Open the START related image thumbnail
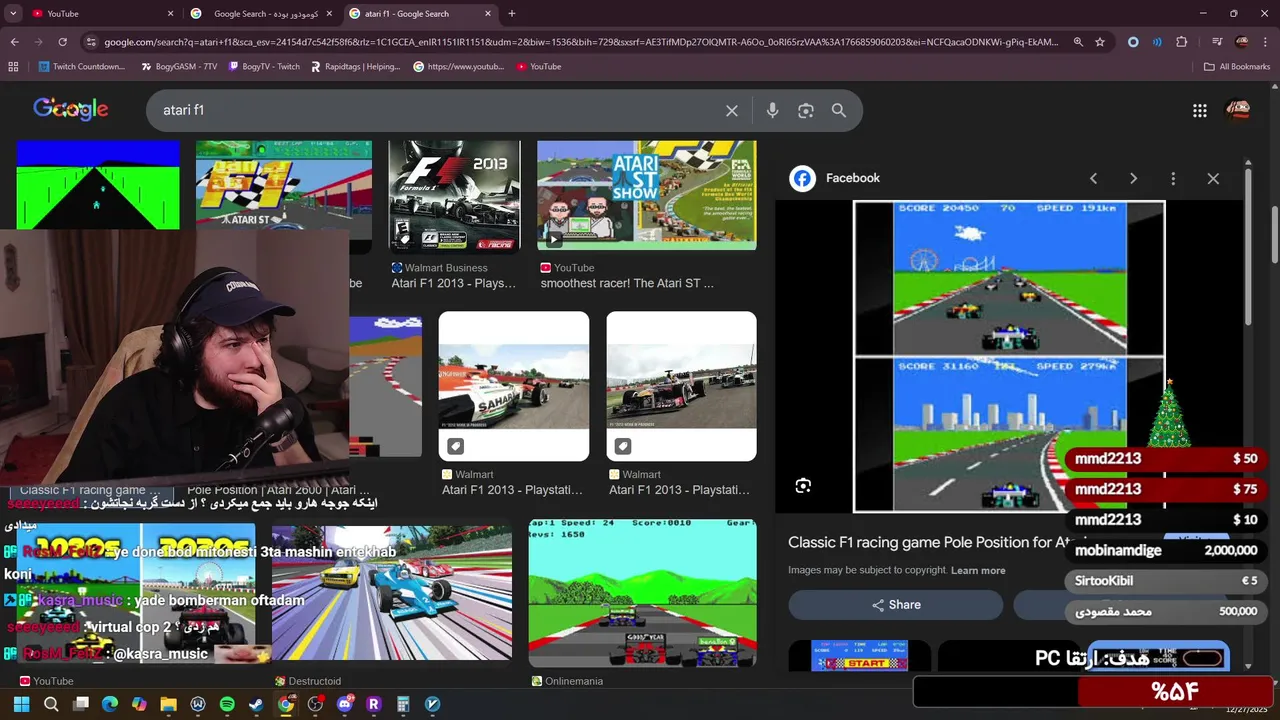 860,656
